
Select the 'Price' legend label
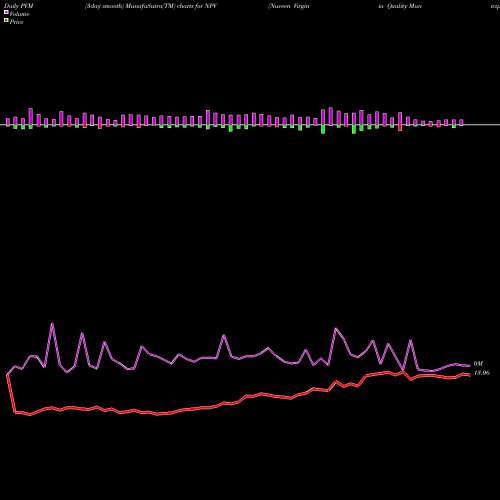(16, 22)
